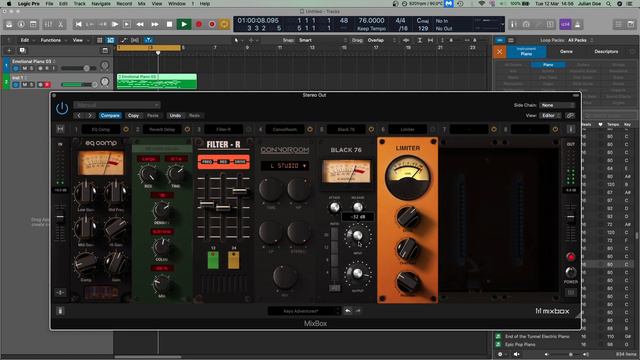The width and height of the screenshot is (640, 360).
Task: Click the MixBox output red clip indicator
Action: point(571,257)
